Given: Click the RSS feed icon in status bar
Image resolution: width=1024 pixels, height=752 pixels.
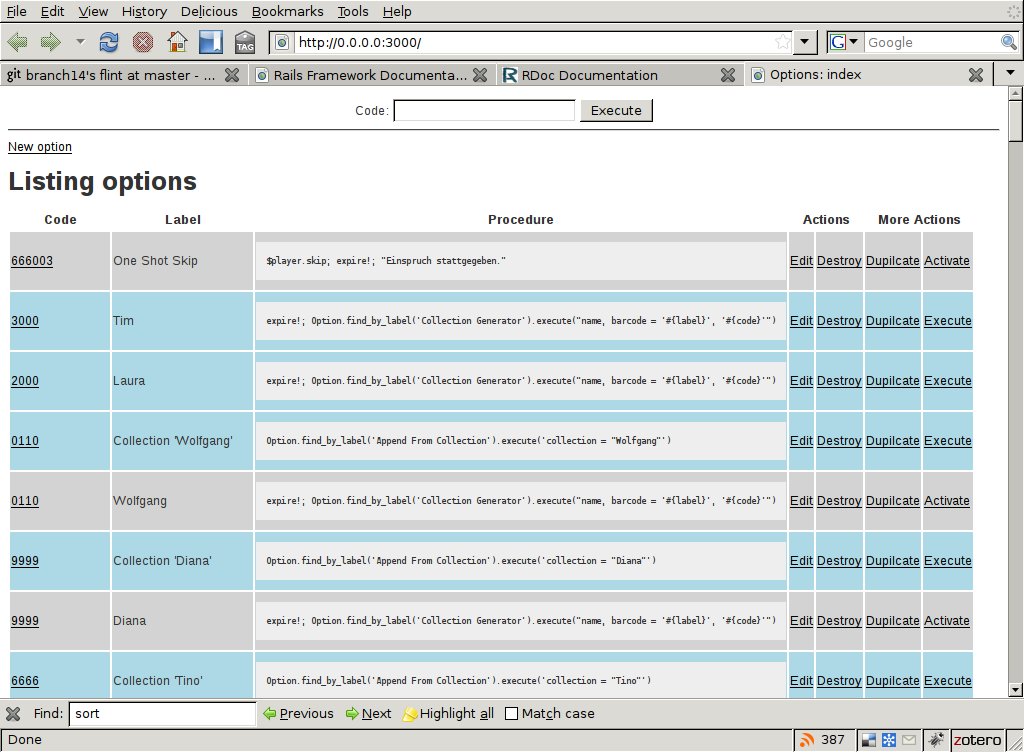Looking at the screenshot, I should point(807,740).
